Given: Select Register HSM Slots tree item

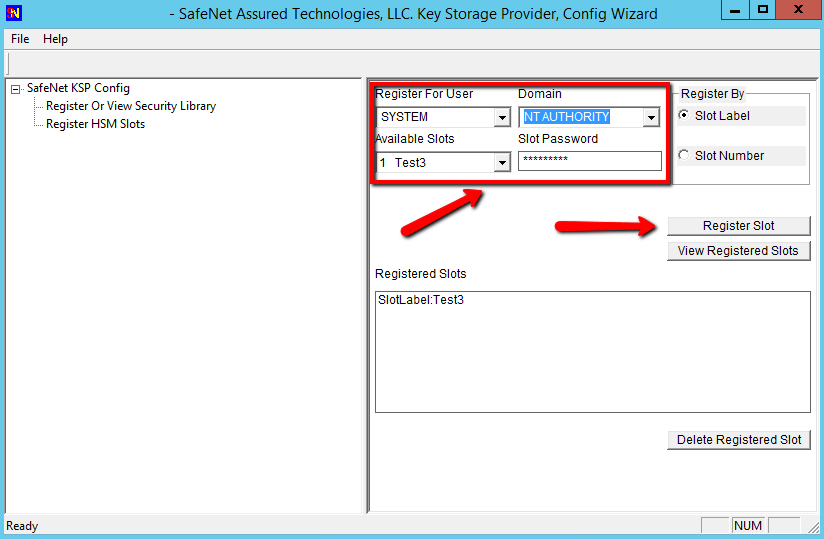Looking at the screenshot, I should coord(95,124).
